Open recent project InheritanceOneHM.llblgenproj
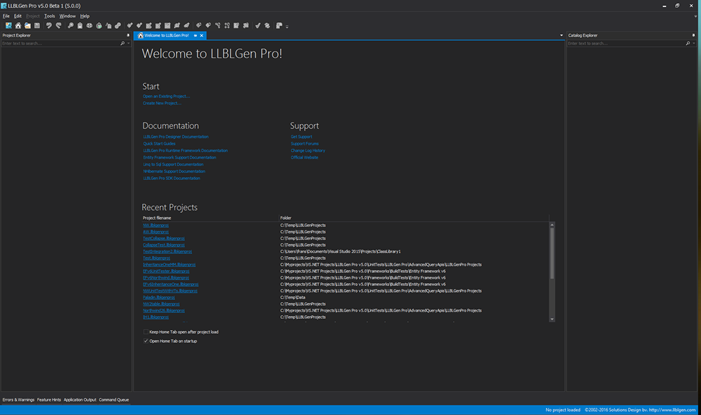 tap(169, 265)
